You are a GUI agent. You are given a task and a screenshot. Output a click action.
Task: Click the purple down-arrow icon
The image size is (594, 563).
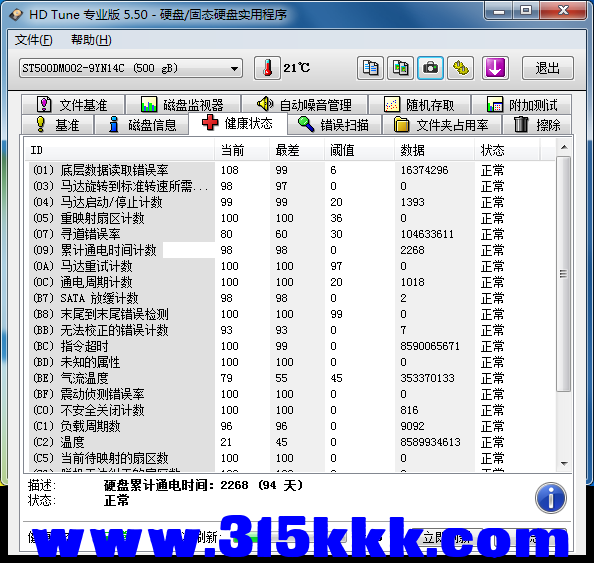coord(495,68)
